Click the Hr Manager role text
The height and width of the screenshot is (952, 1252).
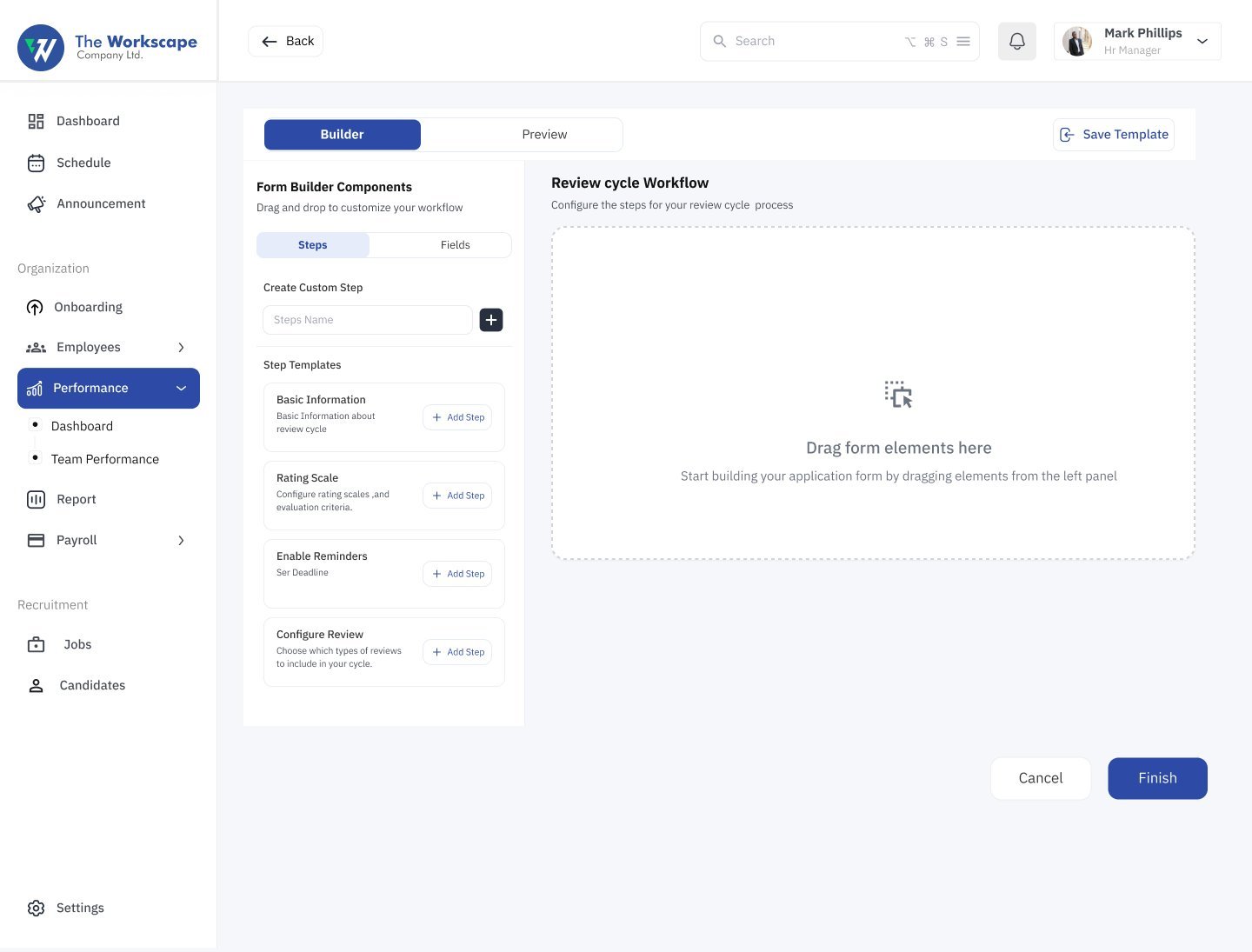[1132, 50]
